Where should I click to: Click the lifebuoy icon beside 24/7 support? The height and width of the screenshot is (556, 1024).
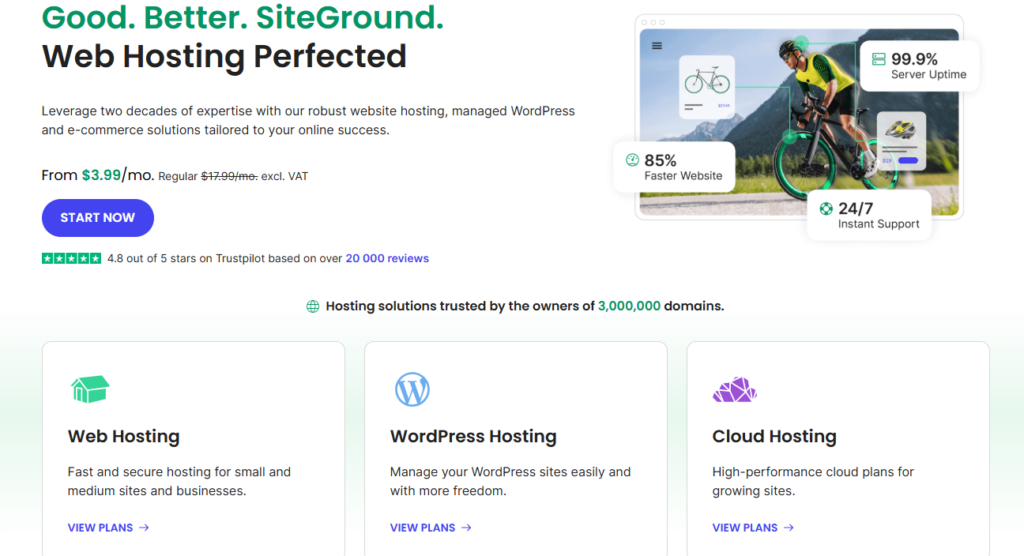point(826,208)
